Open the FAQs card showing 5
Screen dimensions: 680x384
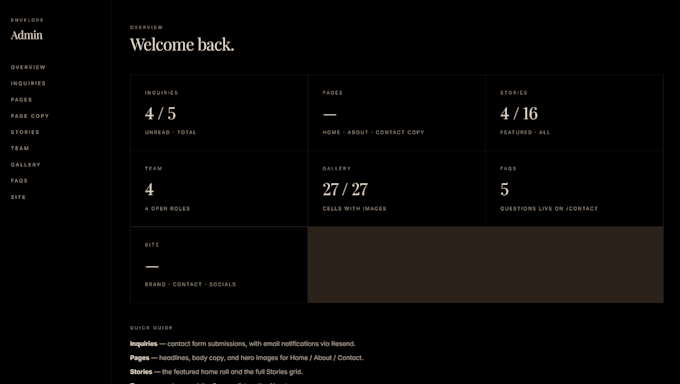(574, 189)
